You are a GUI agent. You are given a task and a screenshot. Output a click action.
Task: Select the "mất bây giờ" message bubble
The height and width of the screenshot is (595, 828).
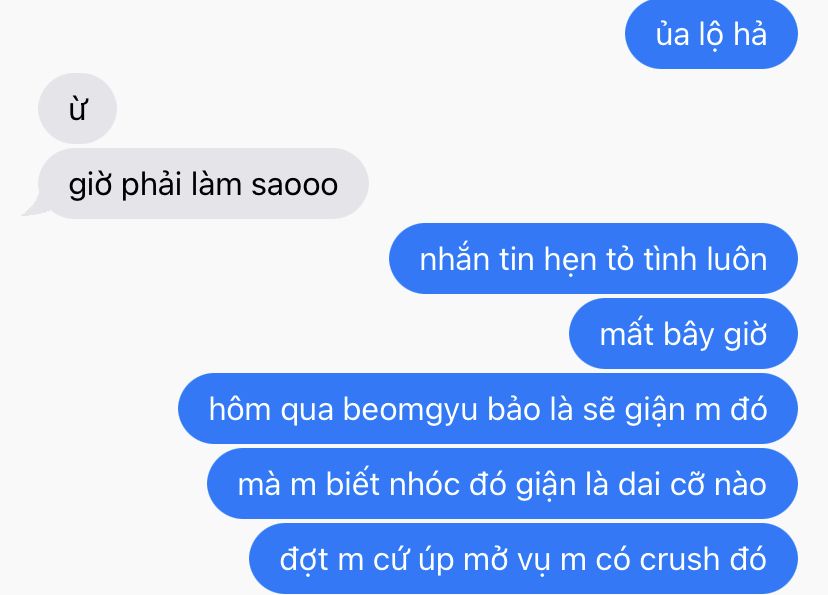(x=683, y=334)
